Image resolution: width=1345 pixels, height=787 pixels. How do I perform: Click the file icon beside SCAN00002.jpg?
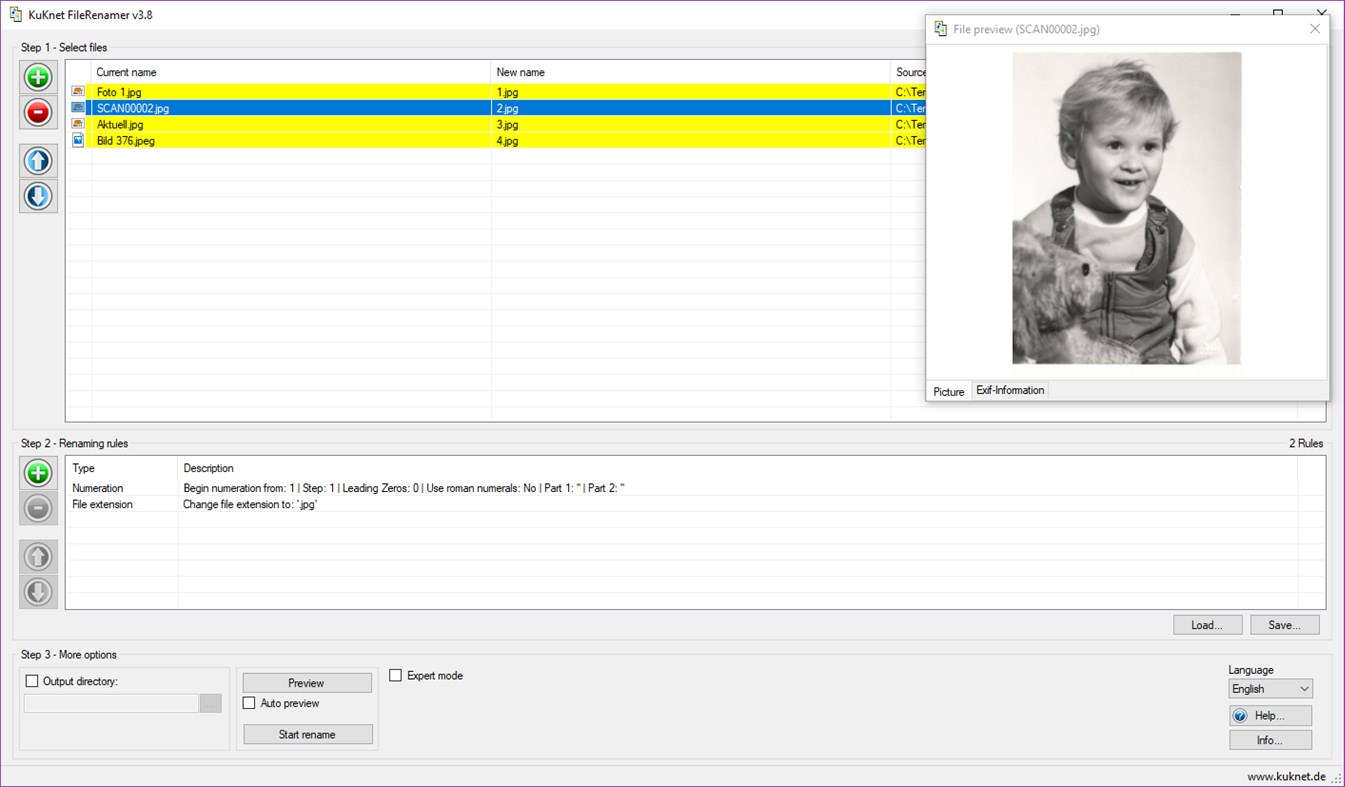point(78,107)
